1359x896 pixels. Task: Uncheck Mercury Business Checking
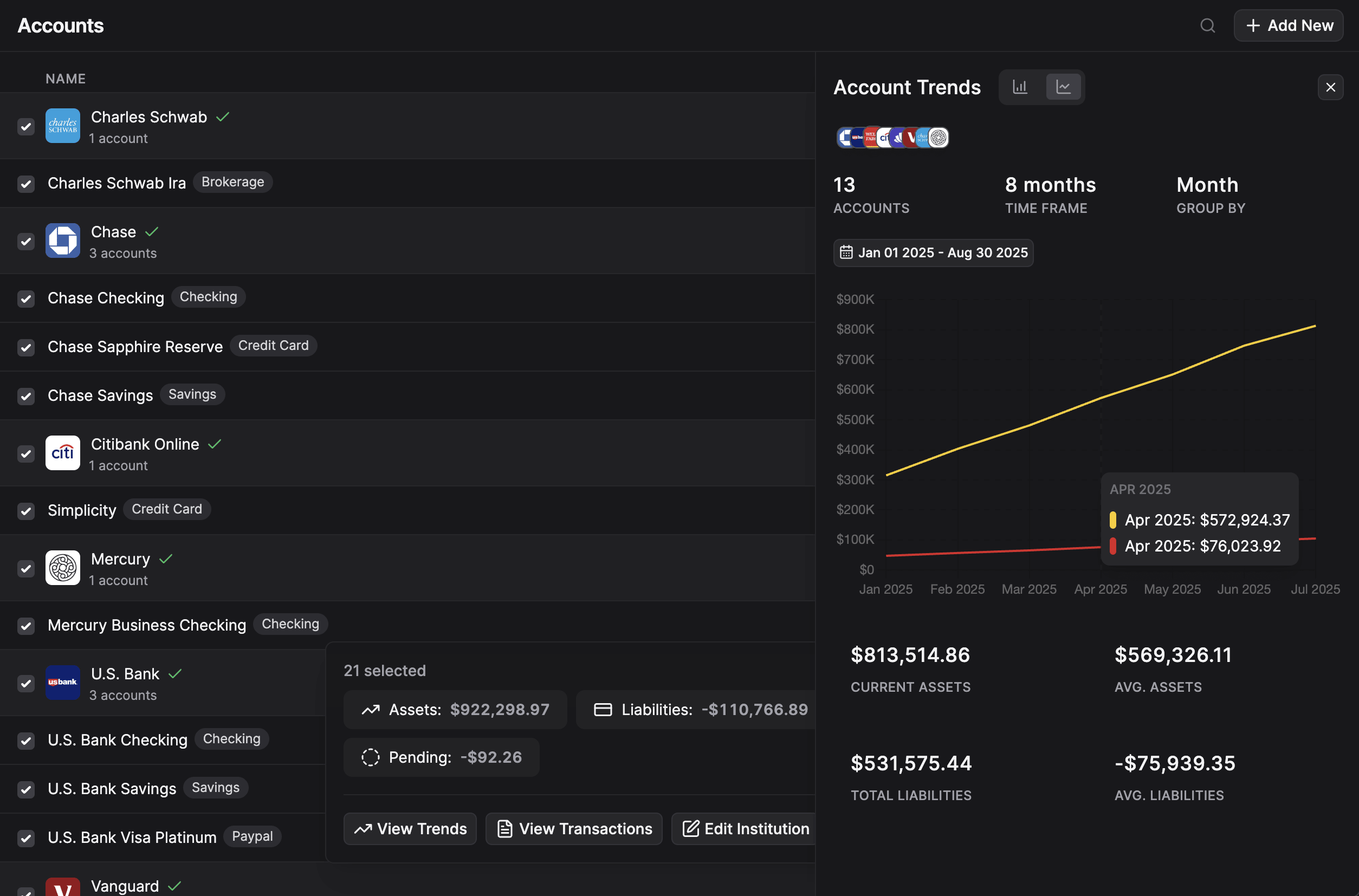[27, 626]
